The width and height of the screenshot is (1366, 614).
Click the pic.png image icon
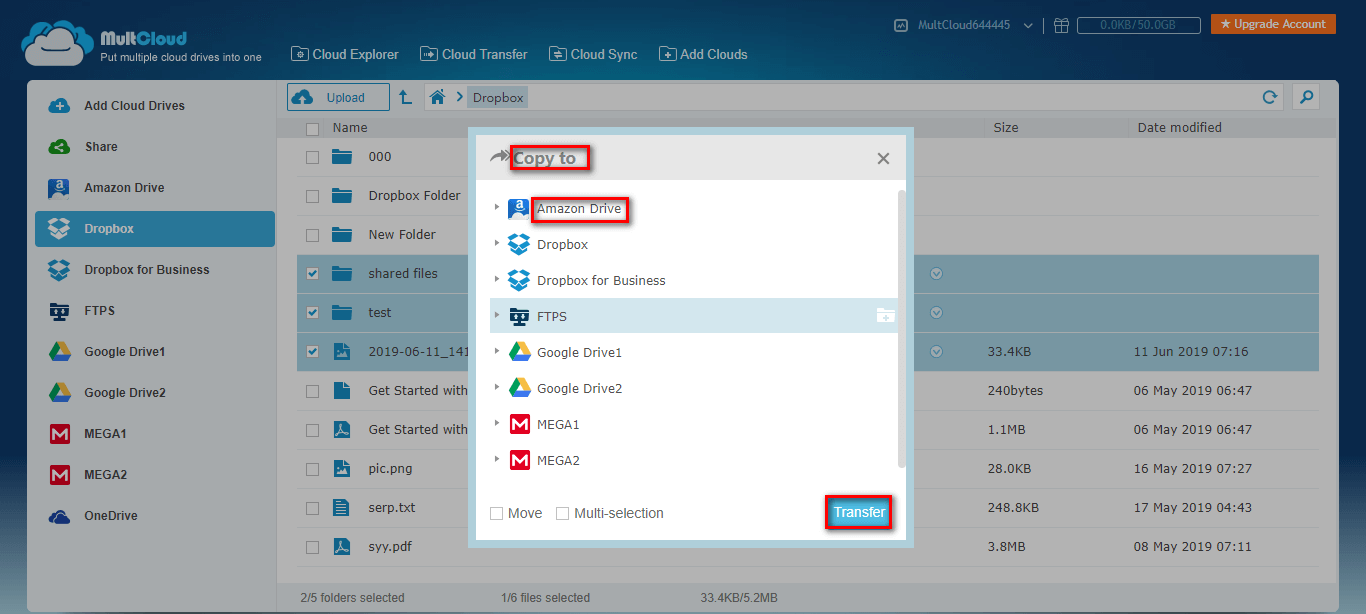pos(342,469)
